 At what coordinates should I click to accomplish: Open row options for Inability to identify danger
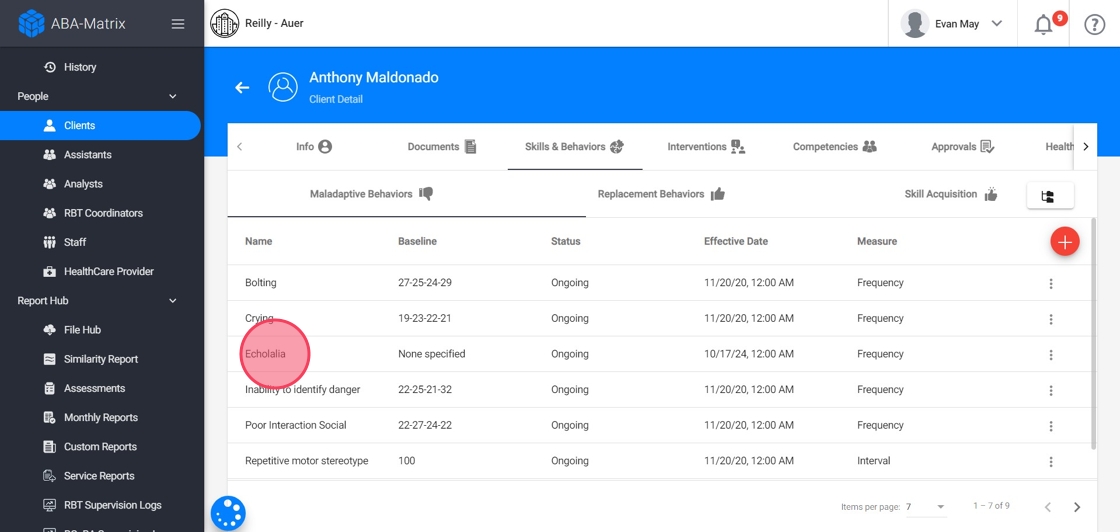pyautogui.click(x=1051, y=391)
